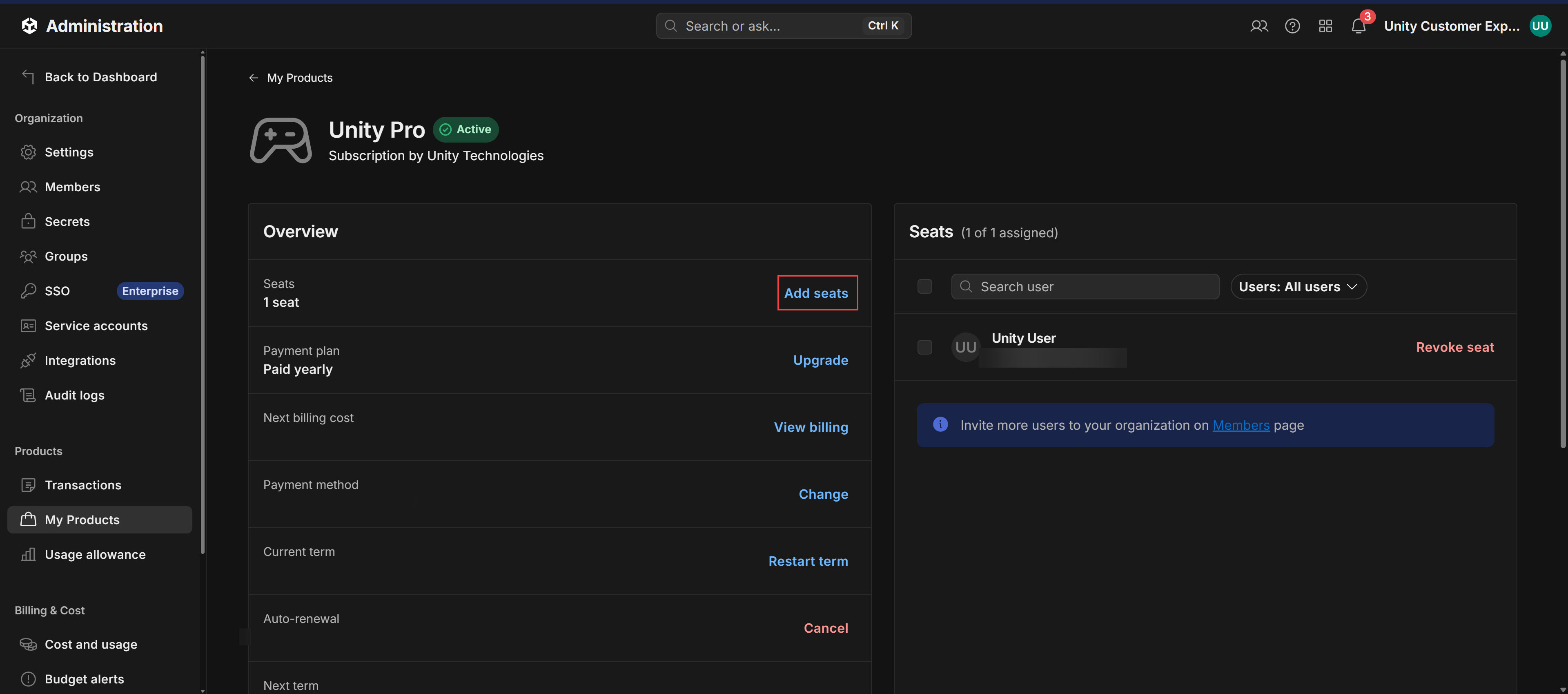This screenshot has height=694, width=1568.
Task: Click the info icon in the invite banner
Action: [940, 424]
